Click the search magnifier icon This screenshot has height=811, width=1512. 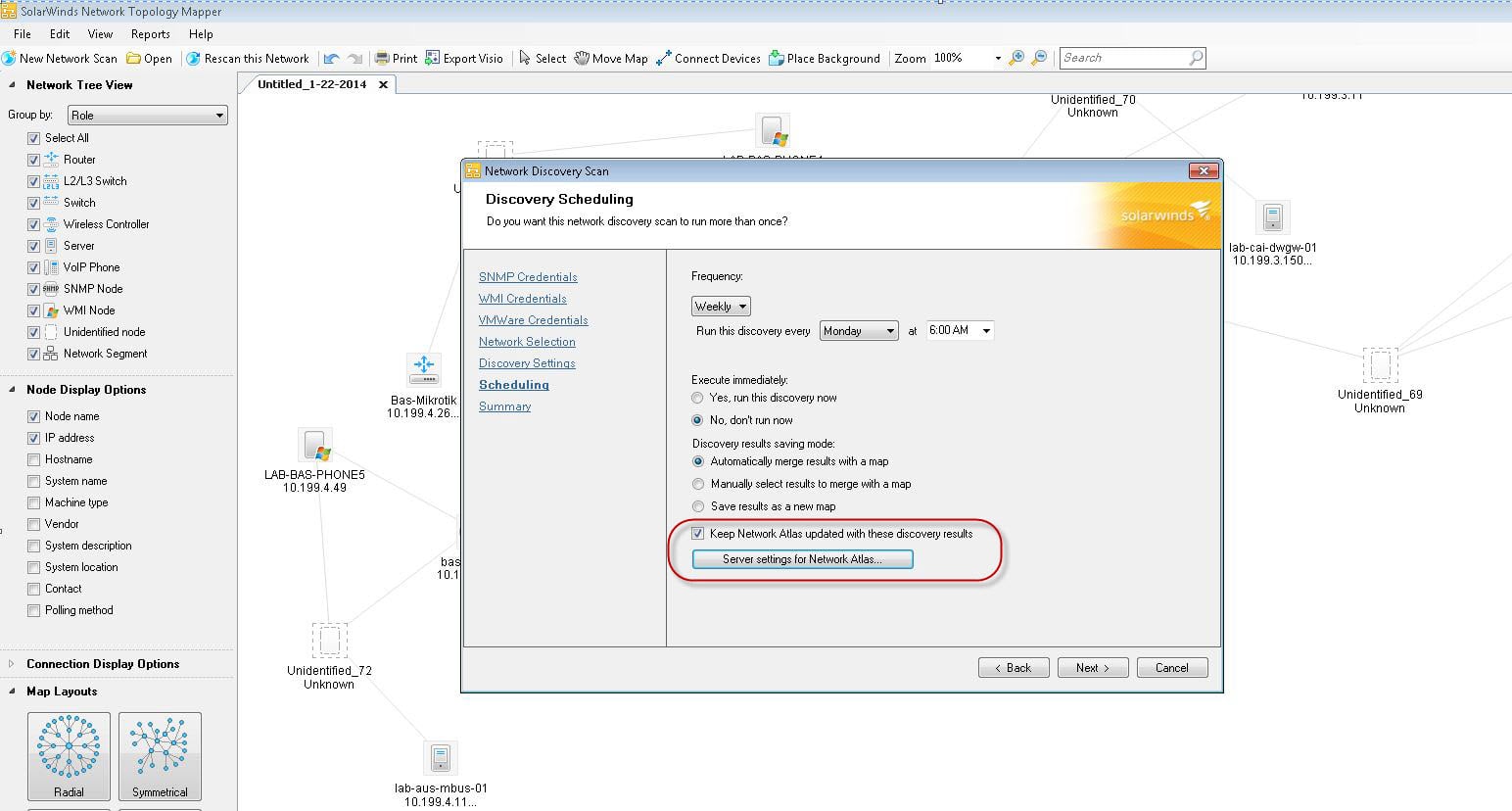coord(1196,58)
